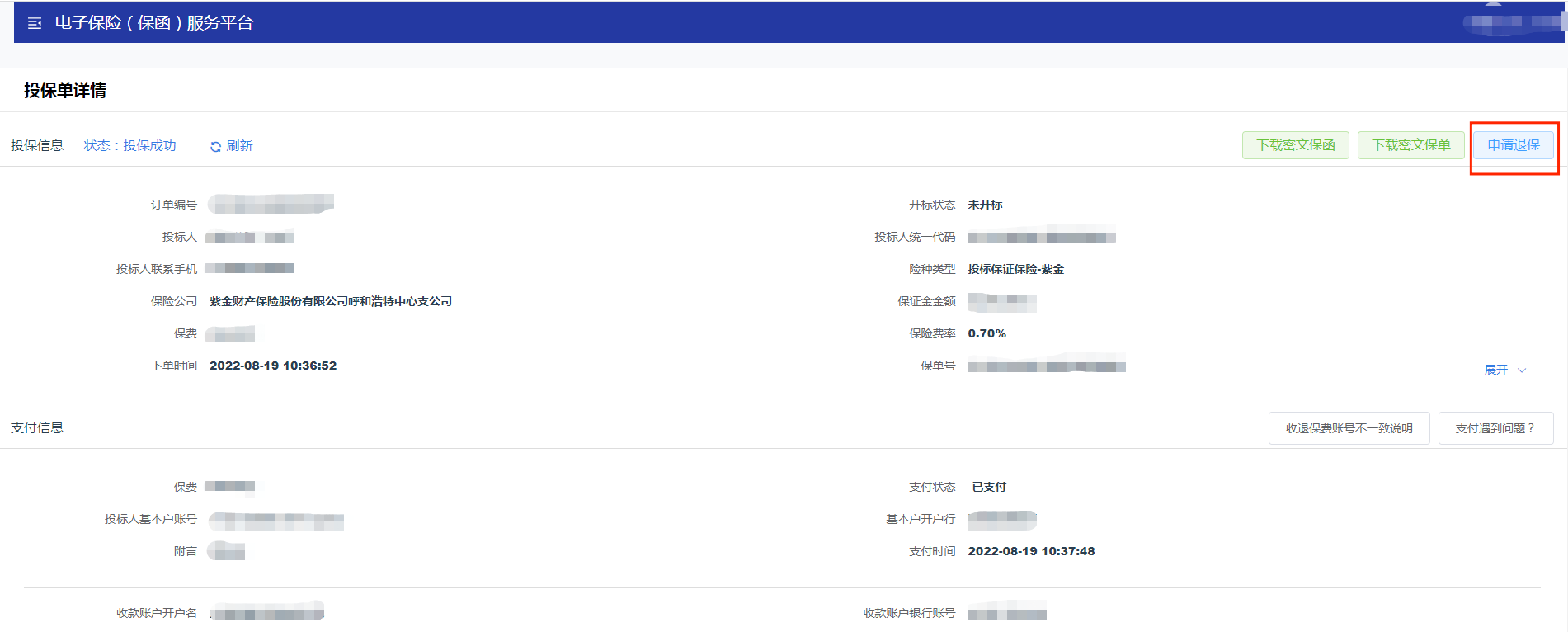This screenshot has width=1568, height=632.
Task: Click the chevron arrow beside 展开
Action: pos(1522,370)
